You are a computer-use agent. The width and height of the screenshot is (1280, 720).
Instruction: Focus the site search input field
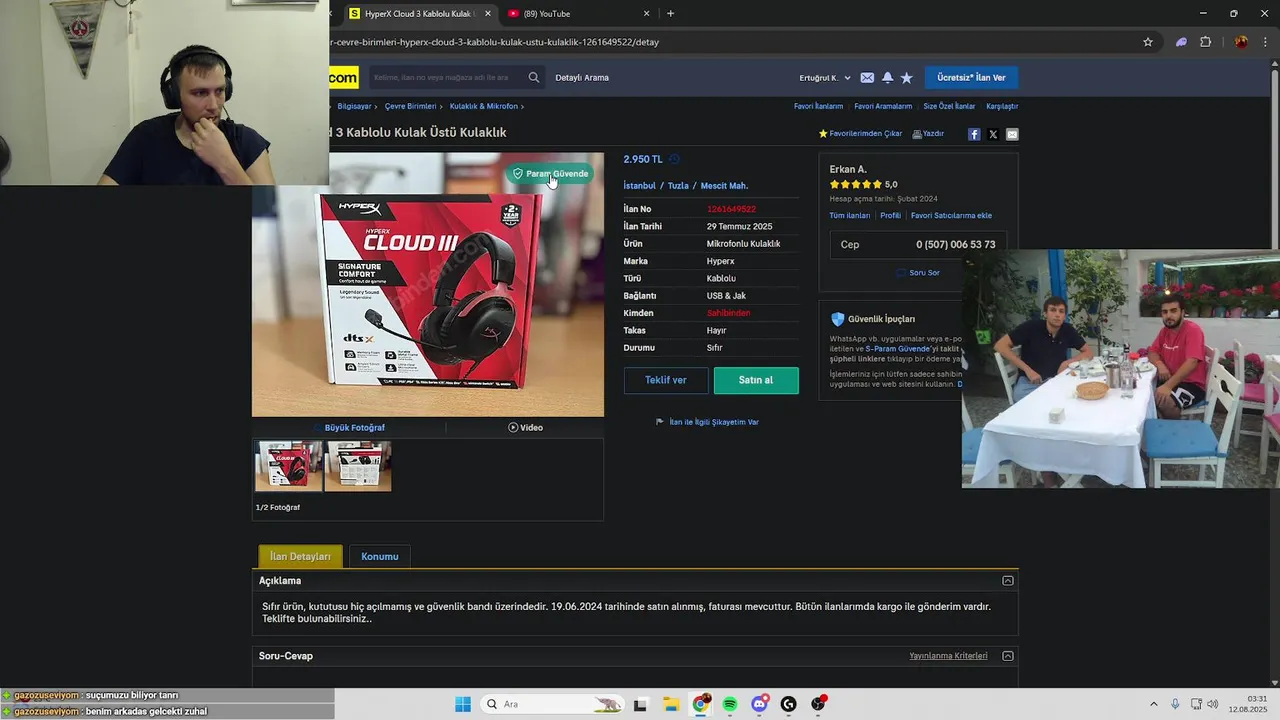tap(446, 78)
